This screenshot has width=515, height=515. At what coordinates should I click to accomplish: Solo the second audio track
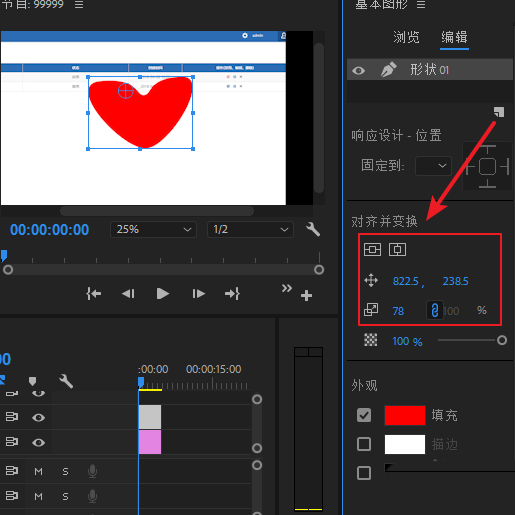(65, 496)
